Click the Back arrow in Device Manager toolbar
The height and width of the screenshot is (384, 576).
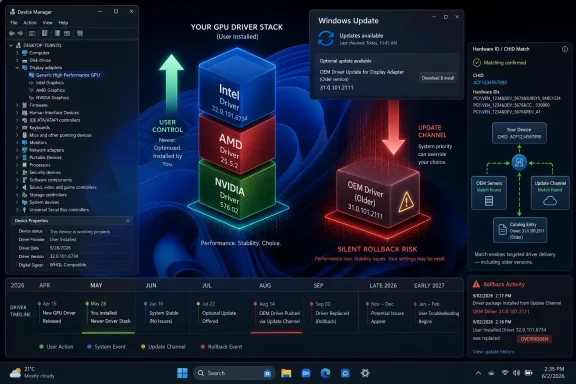tap(12, 33)
